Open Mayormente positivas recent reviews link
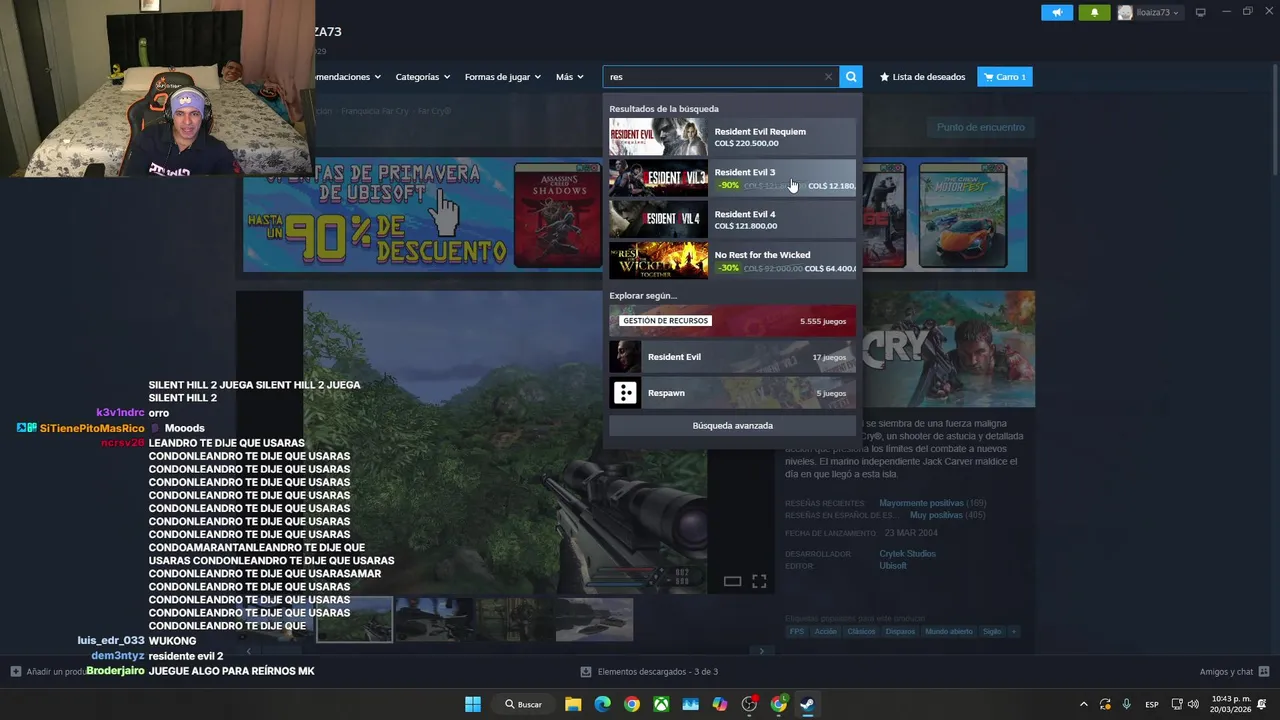 tap(921, 503)
